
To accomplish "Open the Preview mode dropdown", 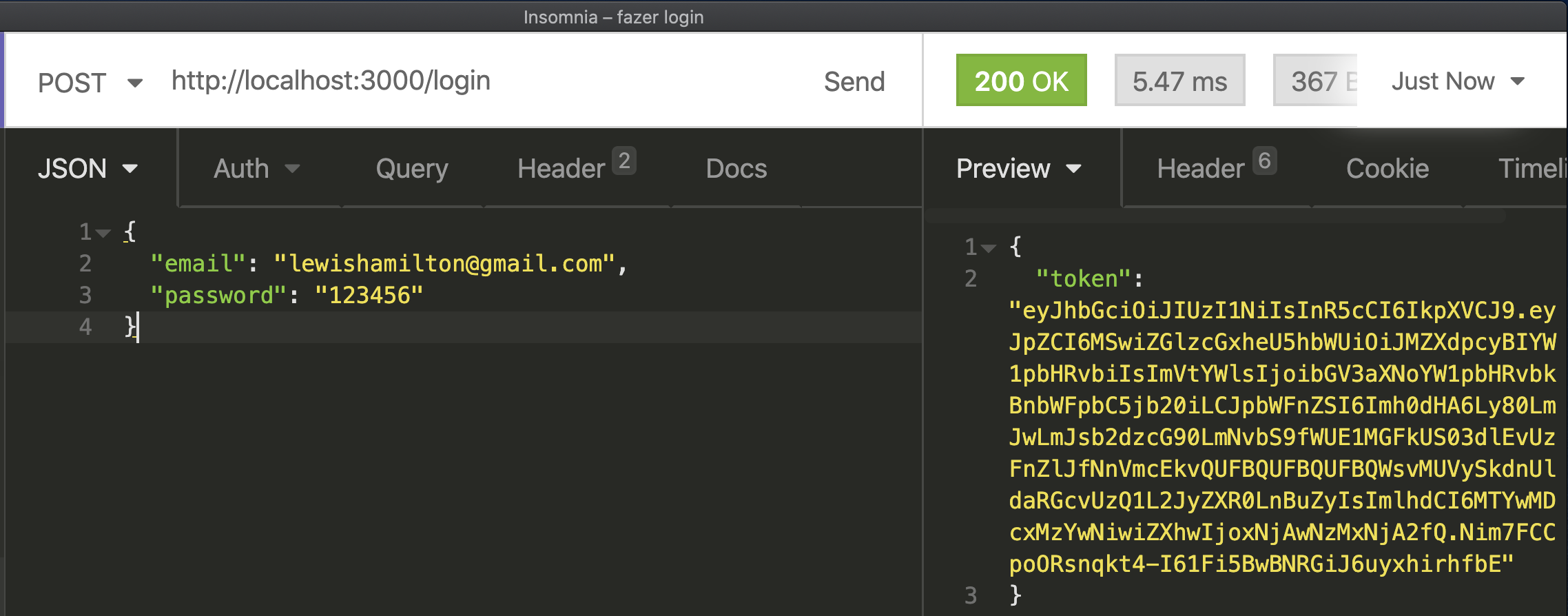I will pos(1019,168).
